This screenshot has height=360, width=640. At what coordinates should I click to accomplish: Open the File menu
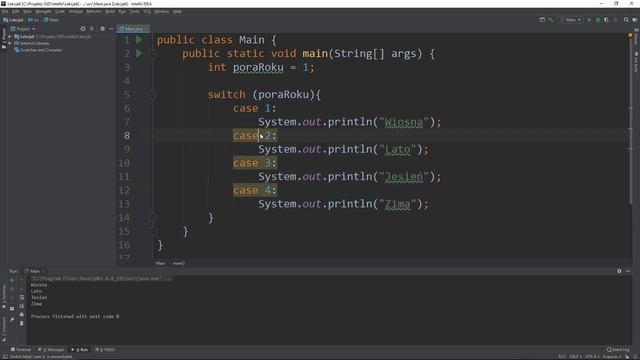(x=5, y=11)
